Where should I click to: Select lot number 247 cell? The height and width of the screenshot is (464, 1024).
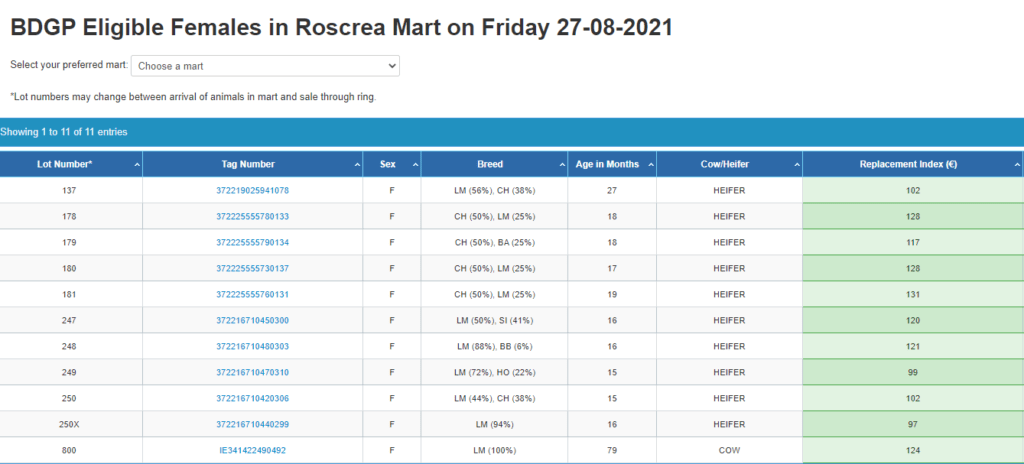[x=71, y=320]
